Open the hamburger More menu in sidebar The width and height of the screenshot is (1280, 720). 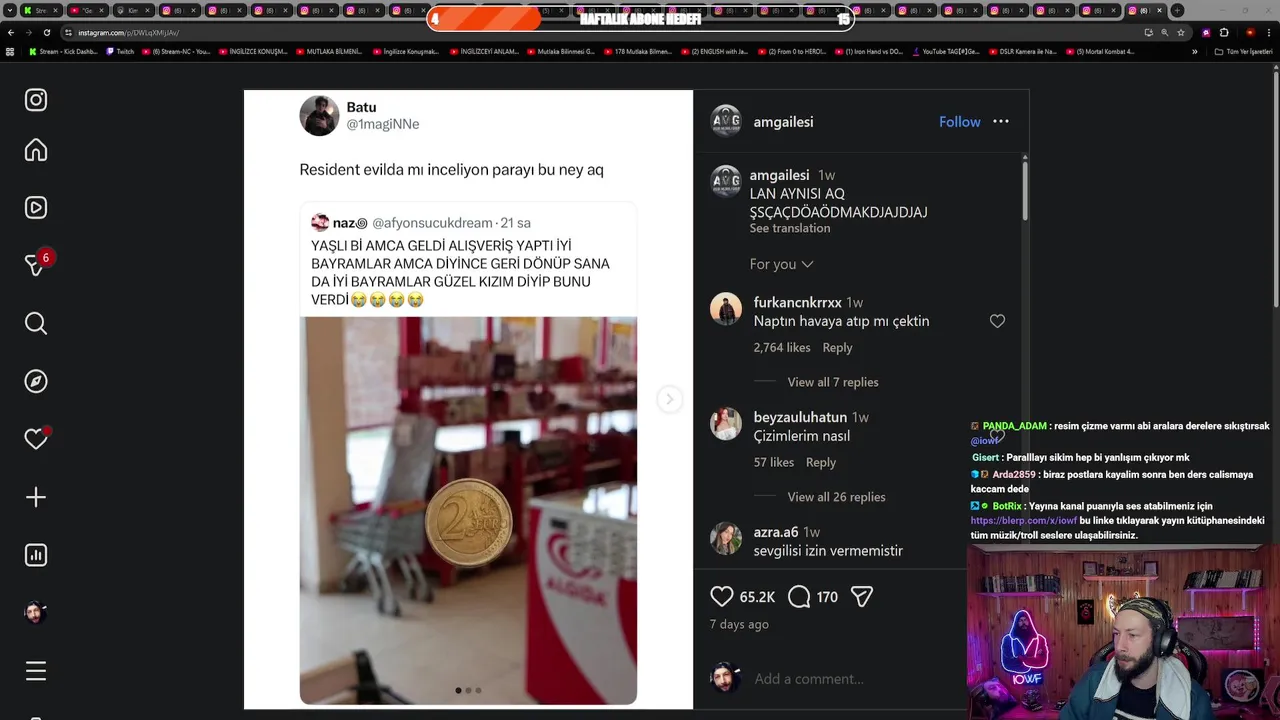pos(36,671)
